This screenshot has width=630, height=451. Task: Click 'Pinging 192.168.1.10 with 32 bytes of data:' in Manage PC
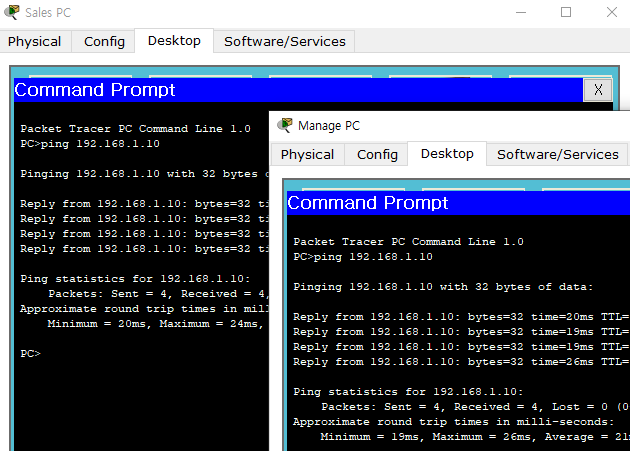point(443,287)
